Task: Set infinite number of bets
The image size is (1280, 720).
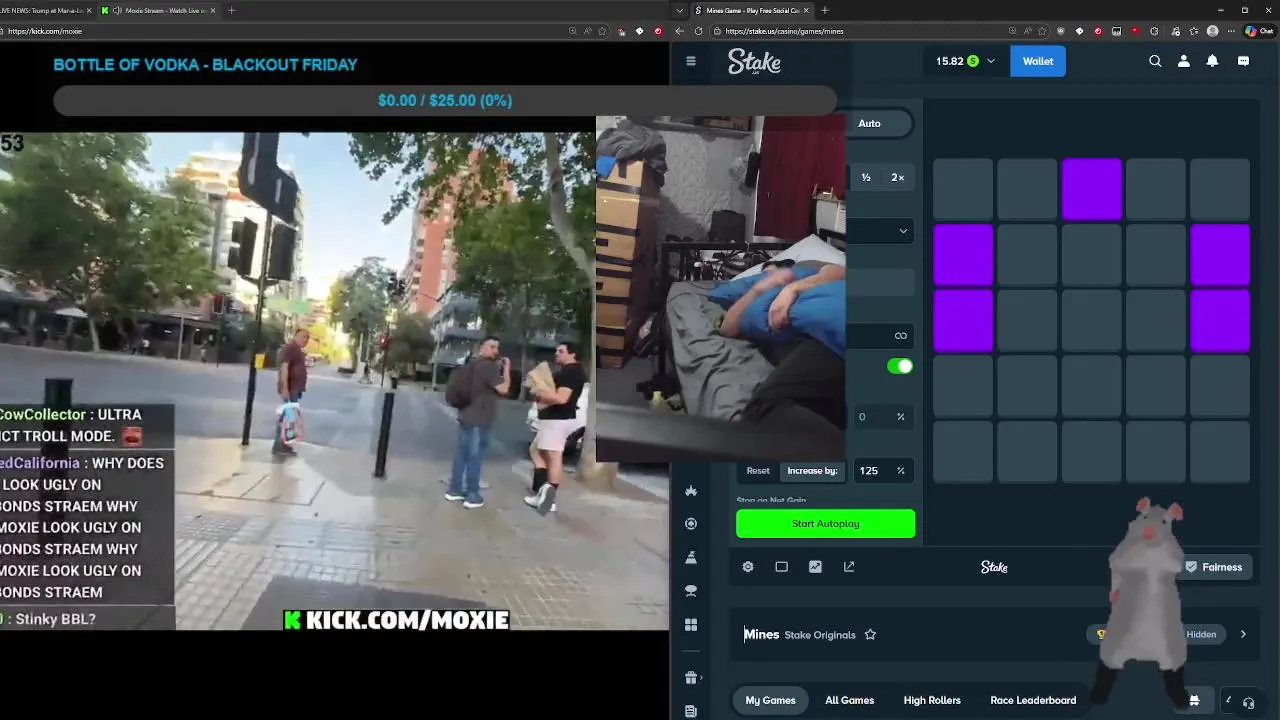Action: click(x=900, y=336)
